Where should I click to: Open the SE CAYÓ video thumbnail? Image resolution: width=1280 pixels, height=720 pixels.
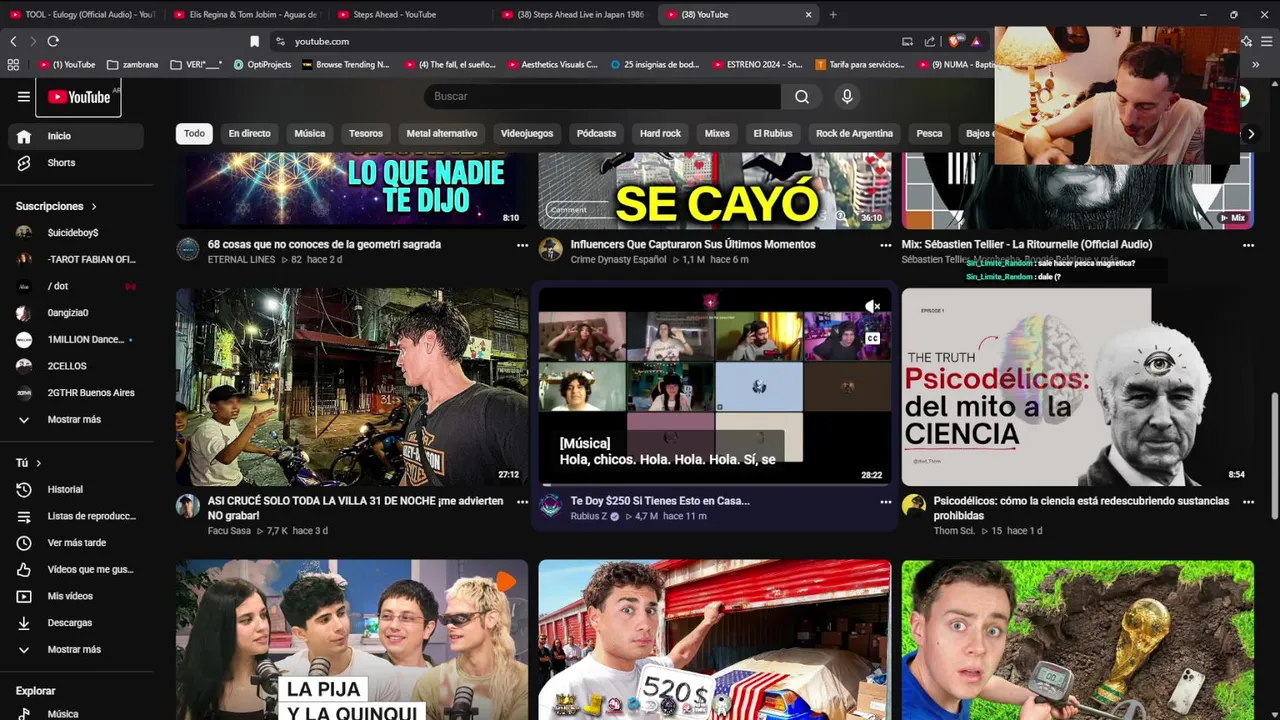click(x=714, y=190)
